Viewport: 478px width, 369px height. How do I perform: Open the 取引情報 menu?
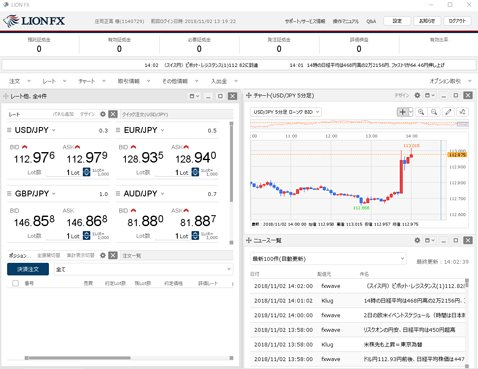pos(134,81)
